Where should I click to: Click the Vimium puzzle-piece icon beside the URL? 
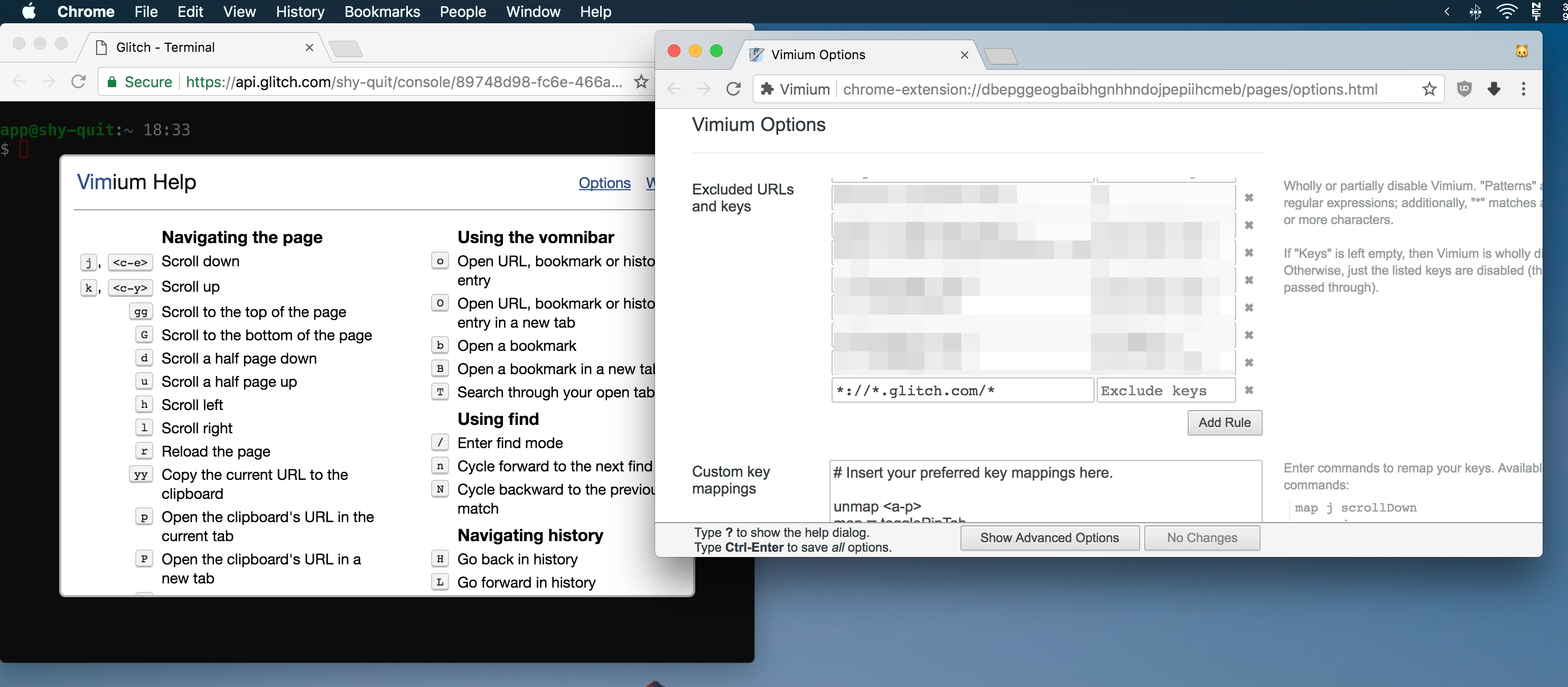(x=768, y=89)
